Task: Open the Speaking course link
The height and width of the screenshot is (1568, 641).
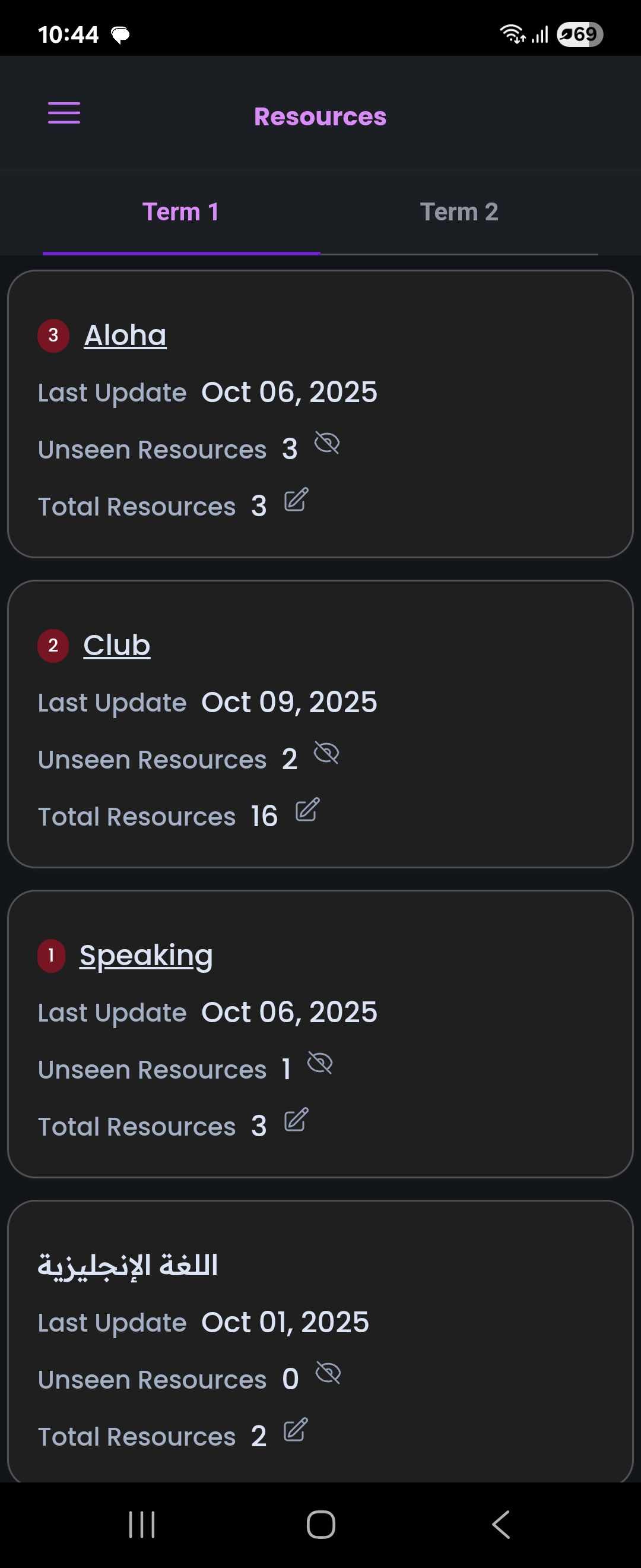Action: tap(146, 956)
